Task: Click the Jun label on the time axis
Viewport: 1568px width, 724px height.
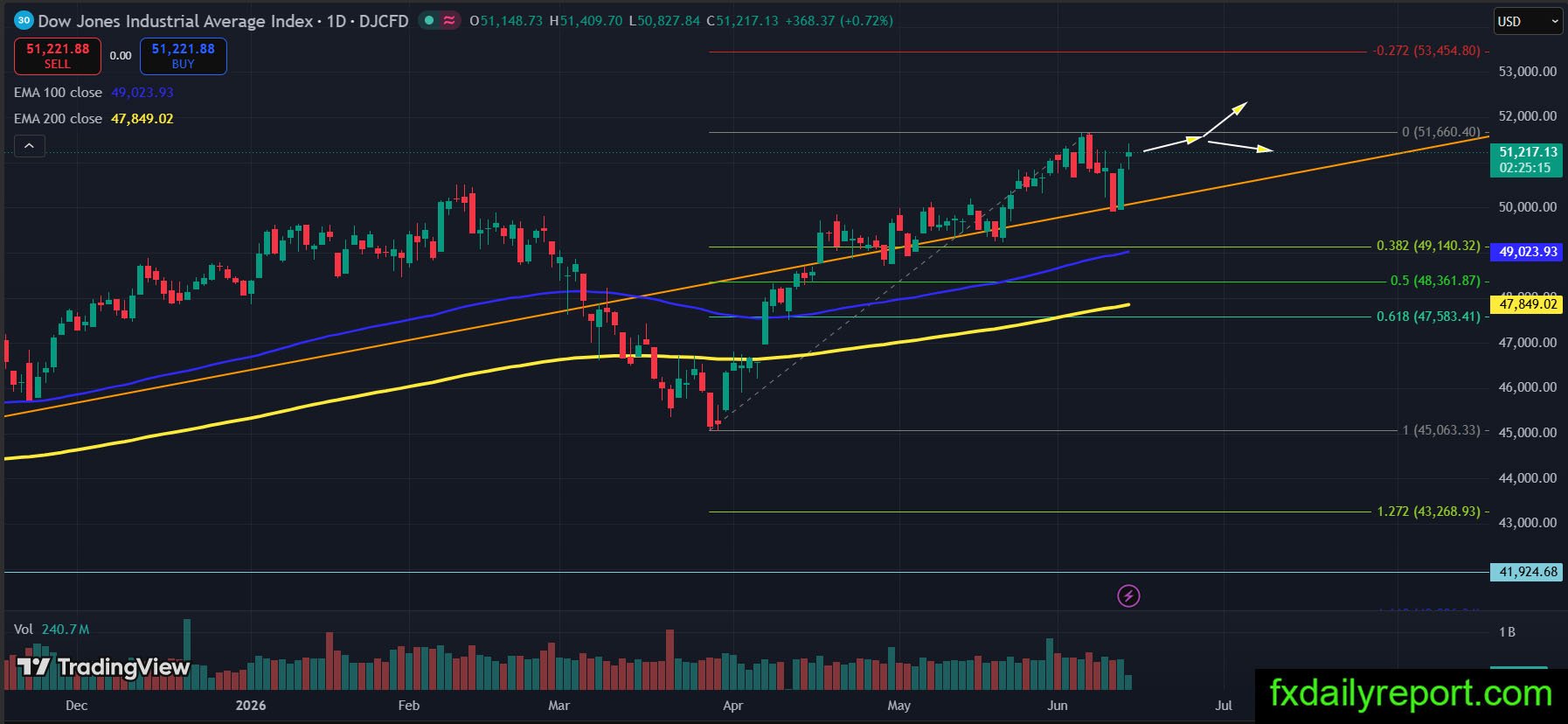Action: 1058,706
